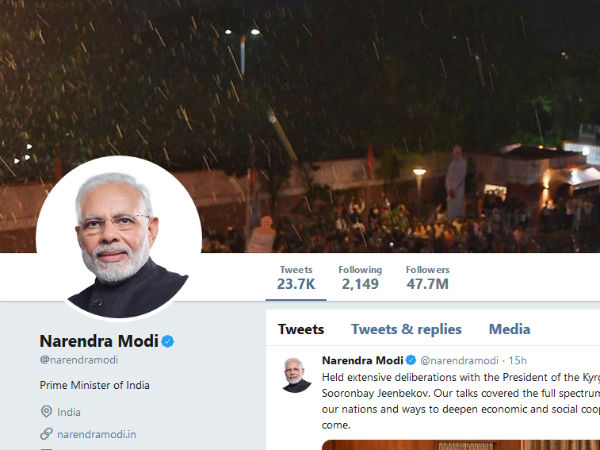Select the Tweets timeline tab
Image resolution: width=600 pixels, height=450 pixels.
[301, 329]
